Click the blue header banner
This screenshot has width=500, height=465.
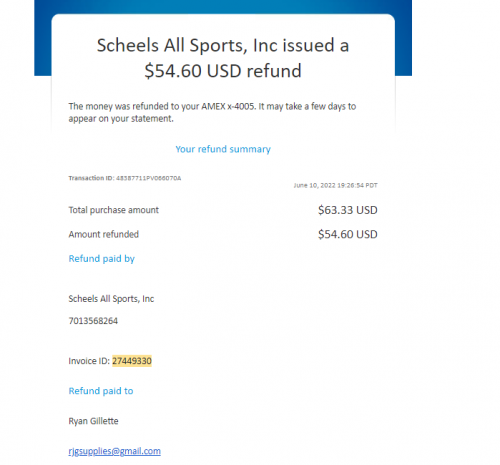click(x=223, y=7)
